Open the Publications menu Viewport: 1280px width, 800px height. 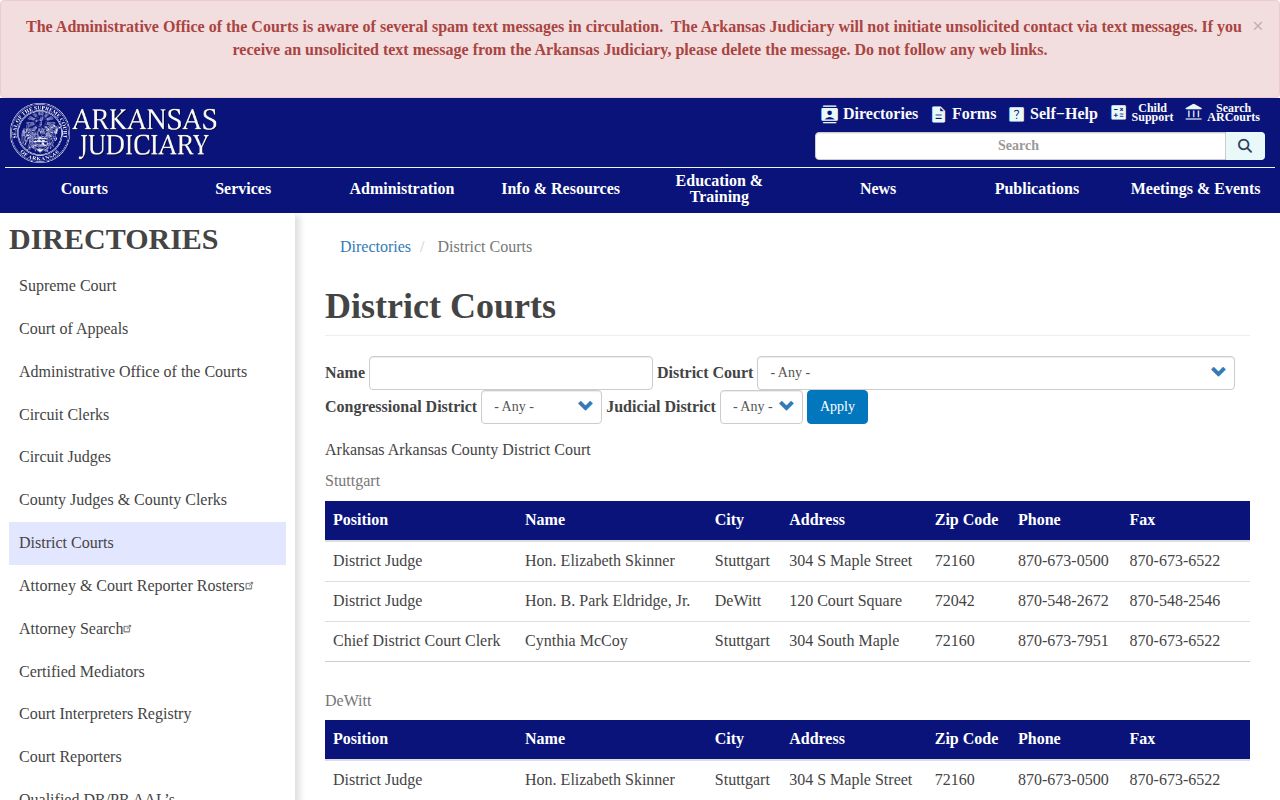1037,189
